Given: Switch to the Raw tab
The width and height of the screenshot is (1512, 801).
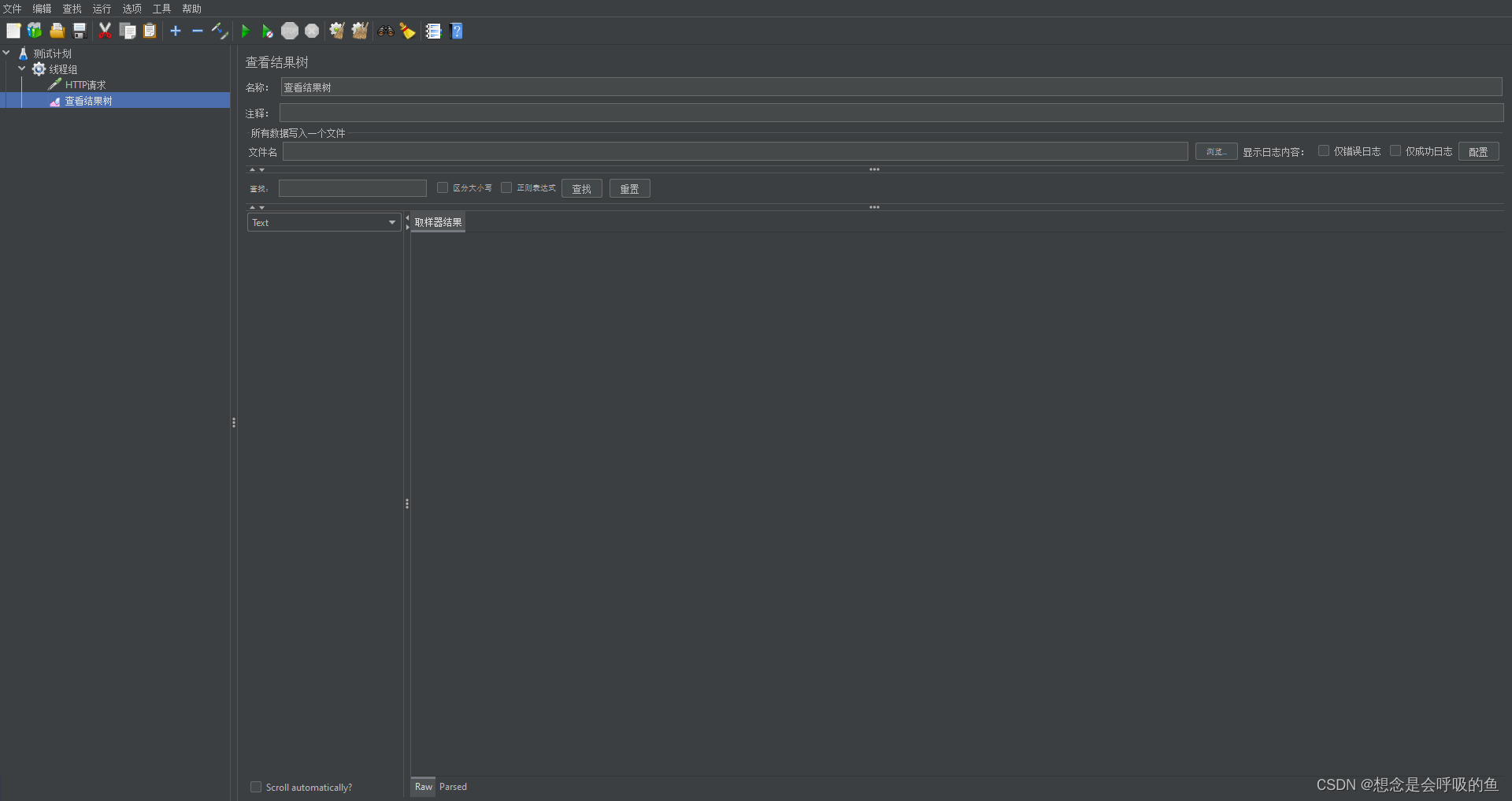Looking at the screenshot, I should tap(423, 786).
